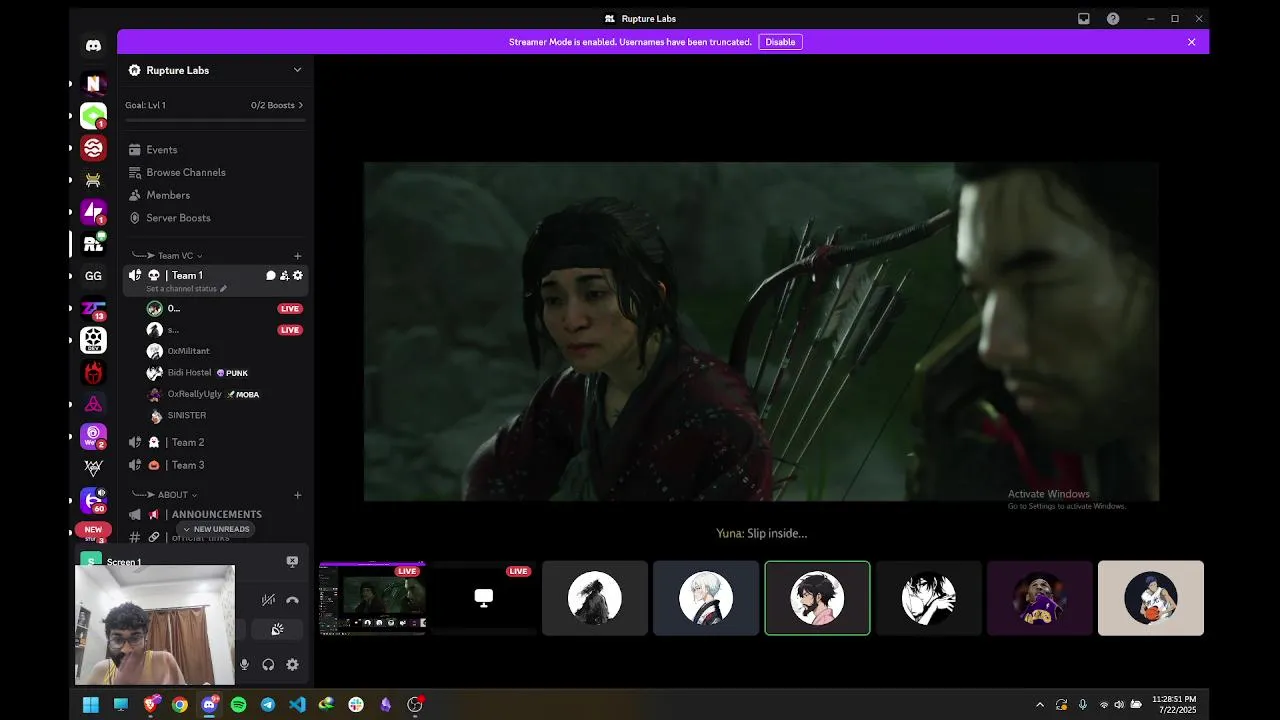Invite people to Team 1 channel
The height and width of the screenshot is (720, 1280).
point(284,275)
